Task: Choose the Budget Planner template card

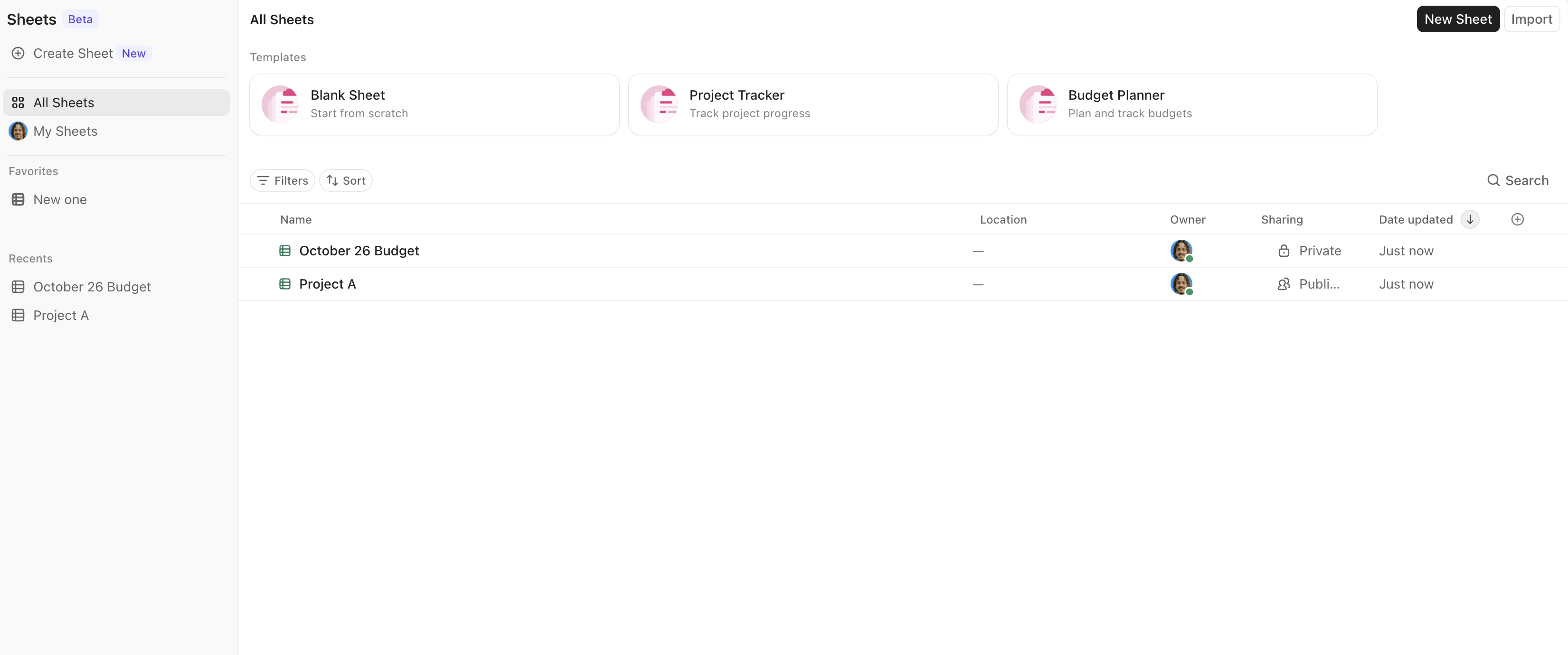Action: [x=1192, y=104]
